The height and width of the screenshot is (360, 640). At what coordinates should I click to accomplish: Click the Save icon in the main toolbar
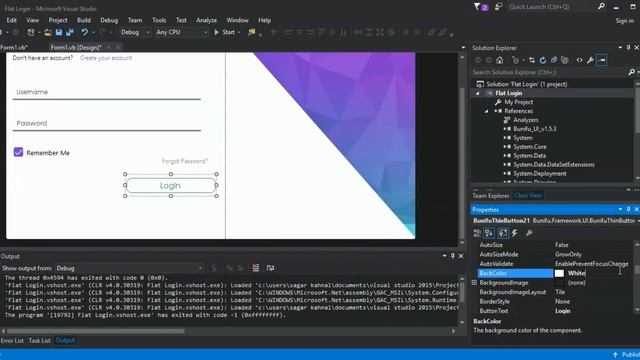click(x=59, y=32)
